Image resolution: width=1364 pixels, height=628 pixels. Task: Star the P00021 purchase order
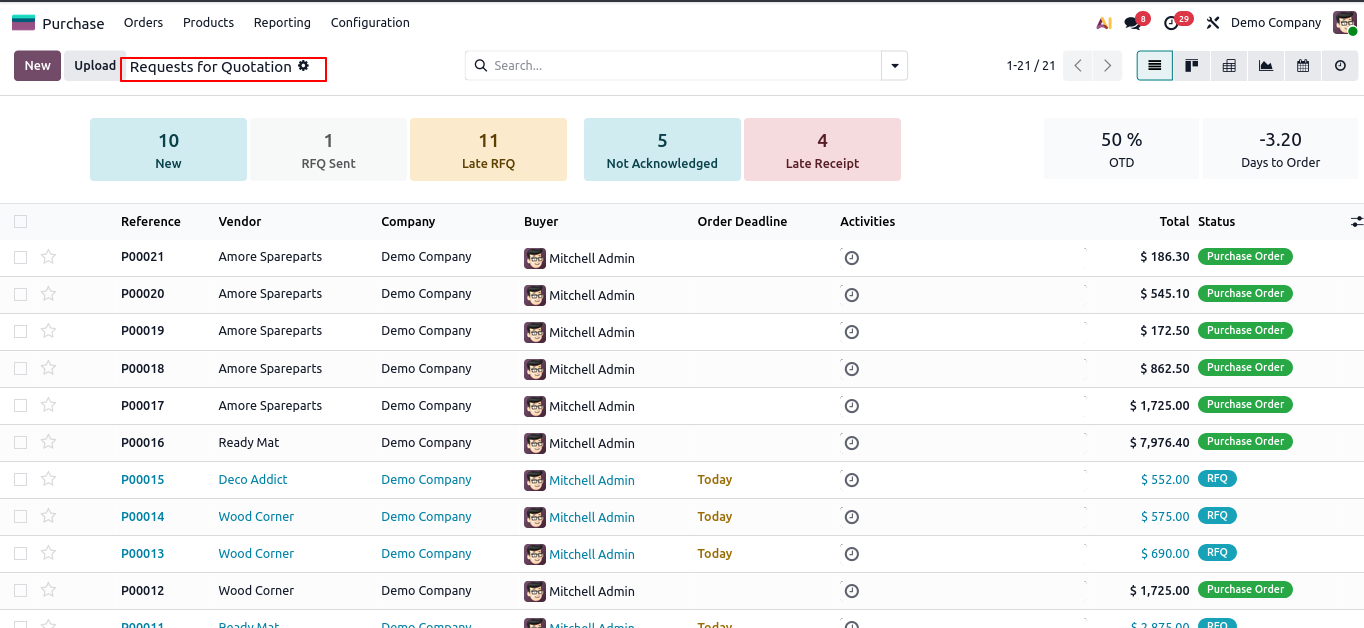(x=48, y=257)
